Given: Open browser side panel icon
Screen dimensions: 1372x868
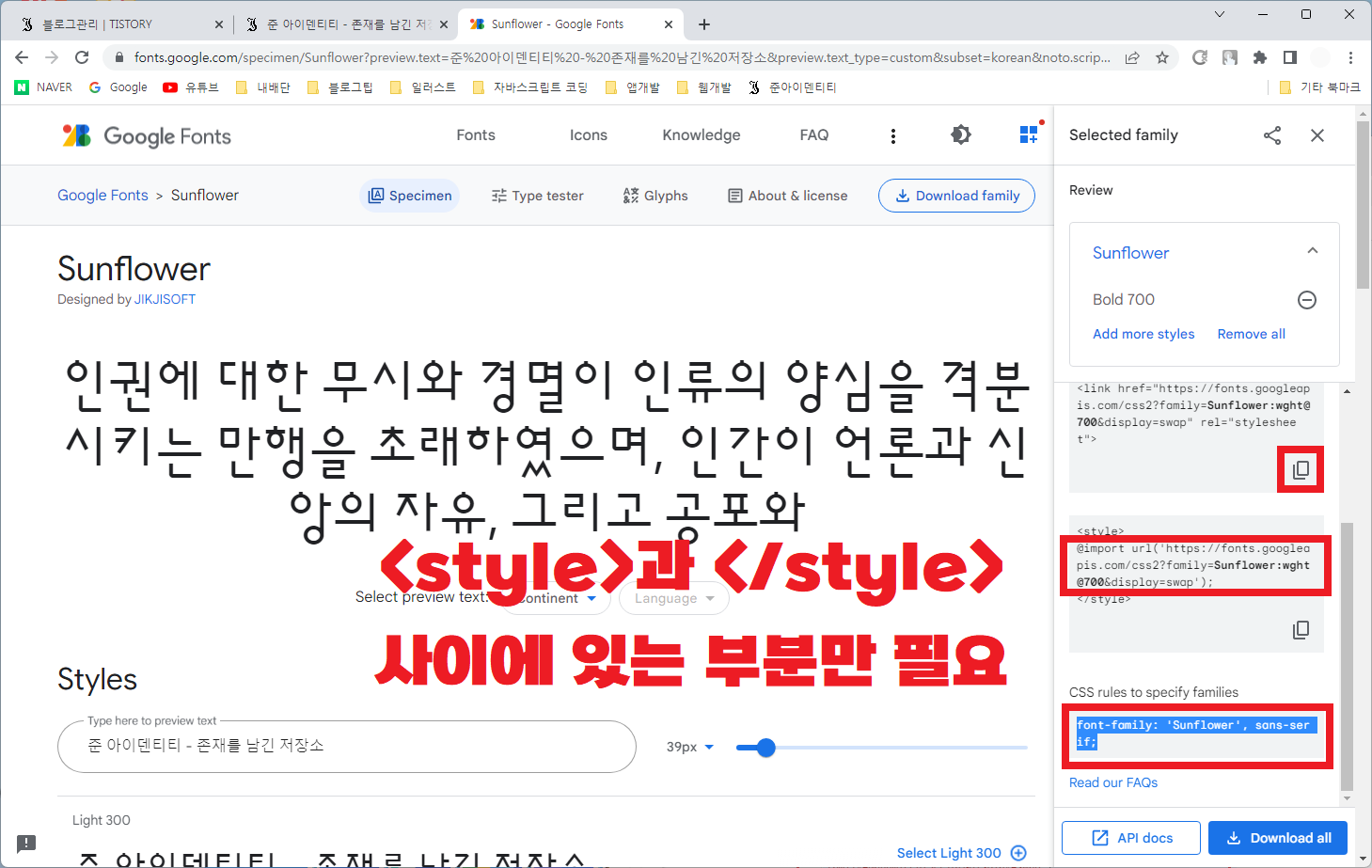Looking at the screenshot, I should click(1290, 57).
